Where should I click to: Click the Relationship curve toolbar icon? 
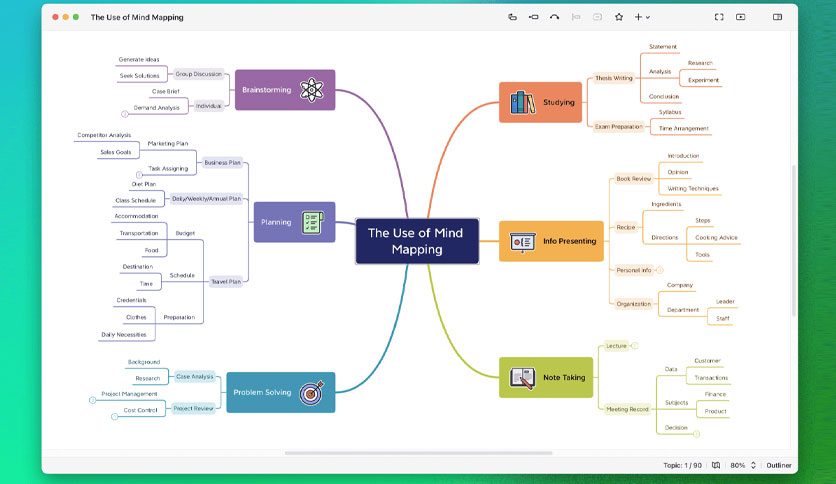tap(554, 17)
